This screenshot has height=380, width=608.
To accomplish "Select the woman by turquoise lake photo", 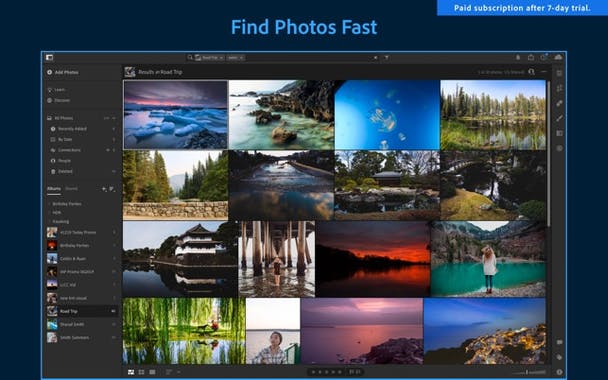I will click(488, 259).
